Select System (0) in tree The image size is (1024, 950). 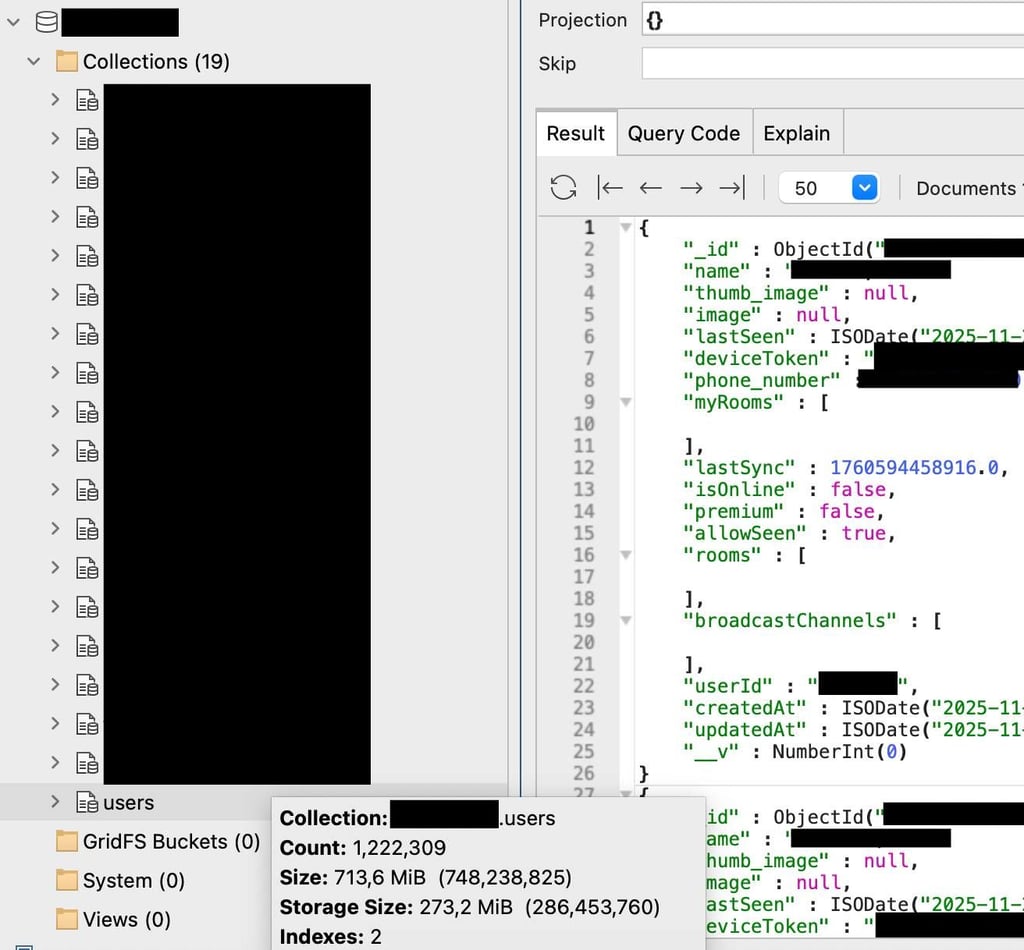[133, 880]
